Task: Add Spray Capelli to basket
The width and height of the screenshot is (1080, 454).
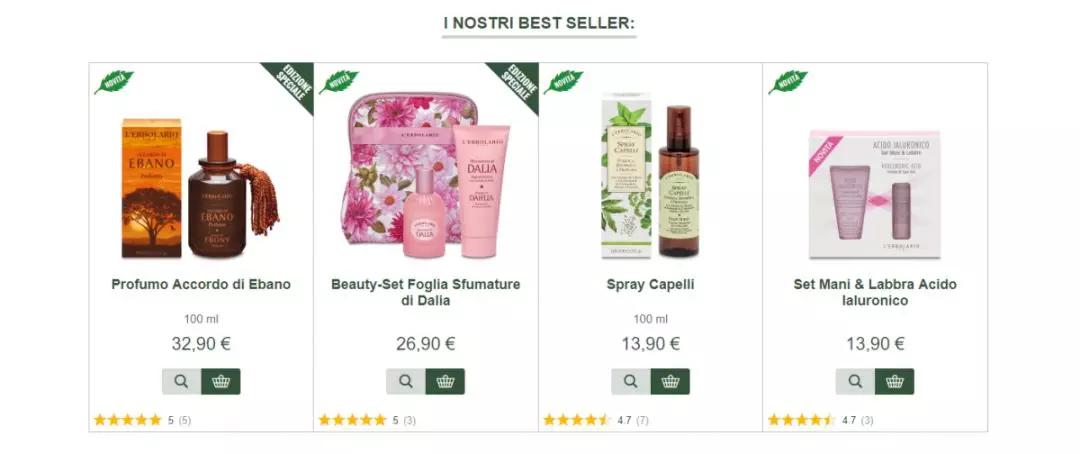Action: [x=670, y=382]
